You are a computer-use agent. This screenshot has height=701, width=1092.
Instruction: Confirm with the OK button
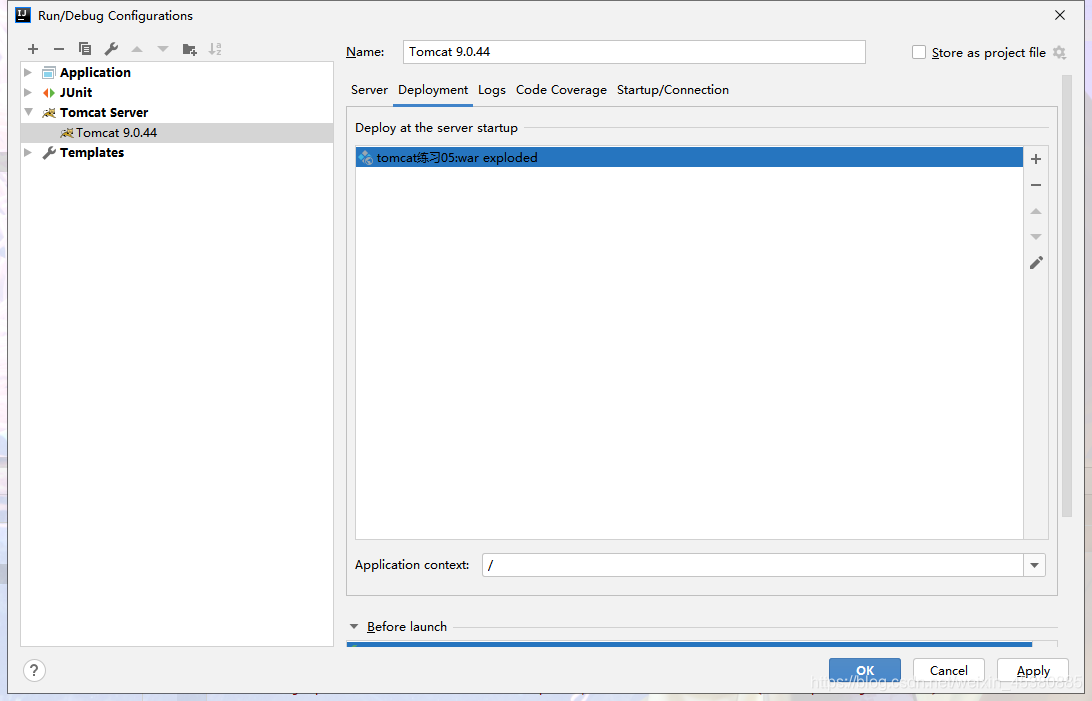click(865, 670)
